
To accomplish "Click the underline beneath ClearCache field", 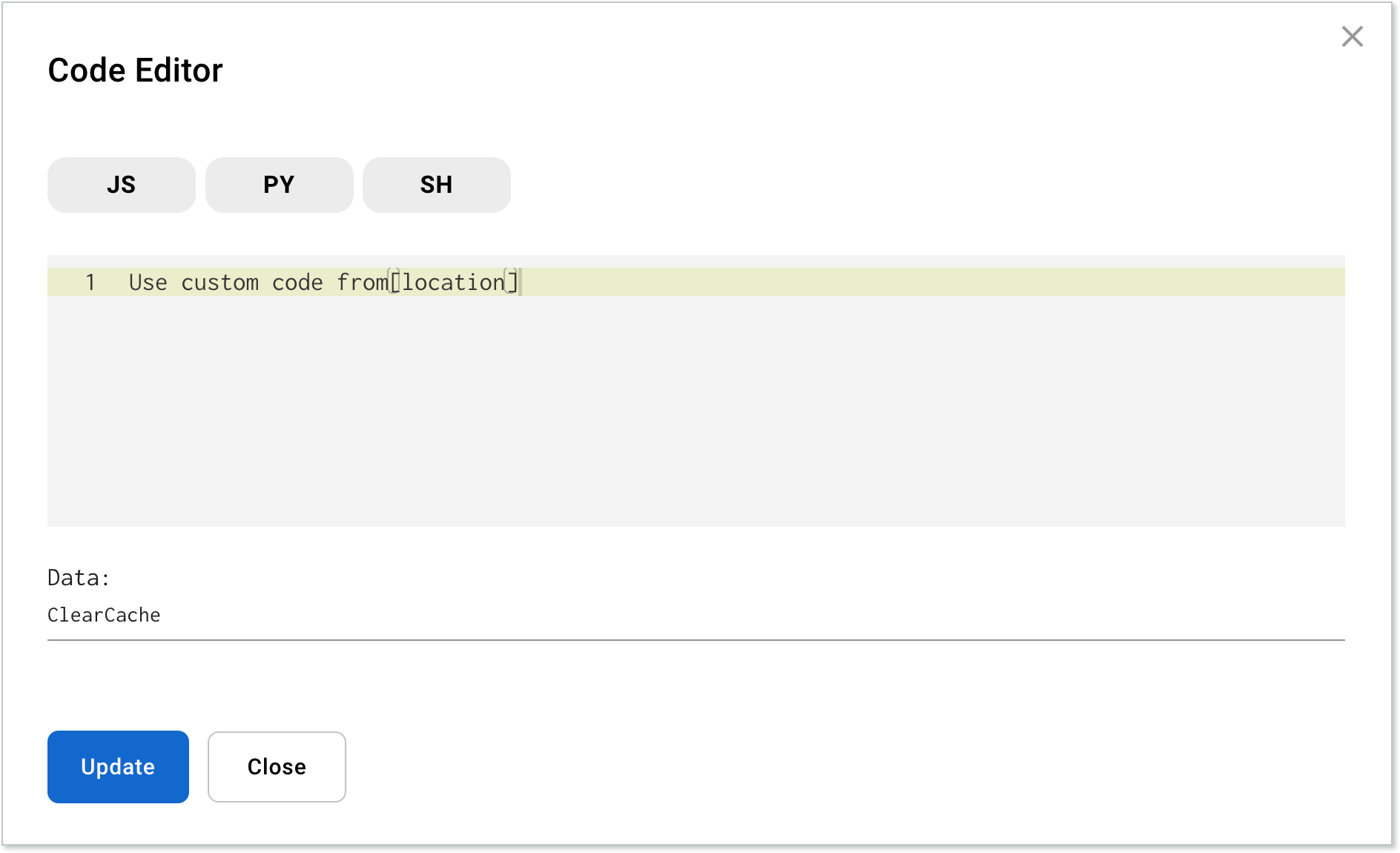I will [x=697, y=639].
